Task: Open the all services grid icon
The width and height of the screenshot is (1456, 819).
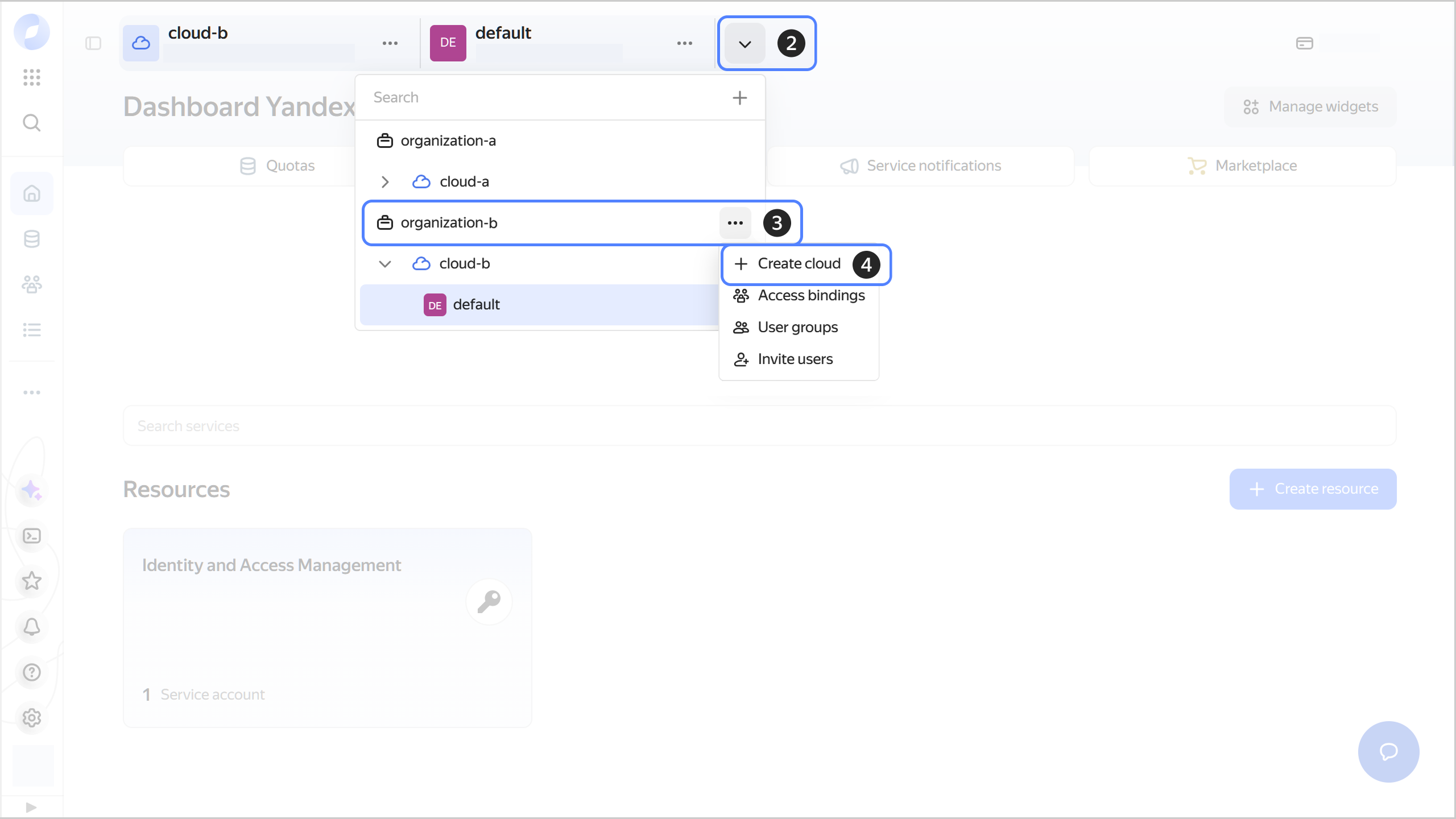Action: (x=32, y=77)
